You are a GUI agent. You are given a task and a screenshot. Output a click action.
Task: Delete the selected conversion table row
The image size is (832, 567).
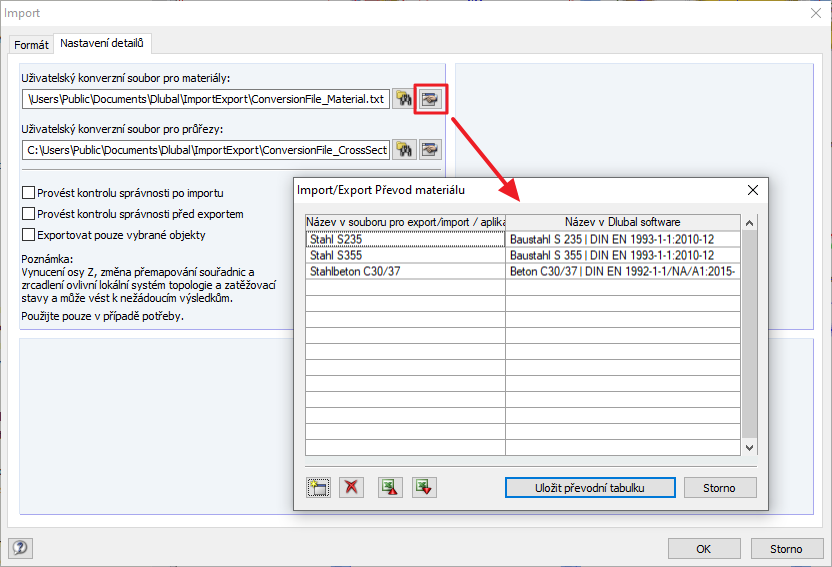coord(351,487)
